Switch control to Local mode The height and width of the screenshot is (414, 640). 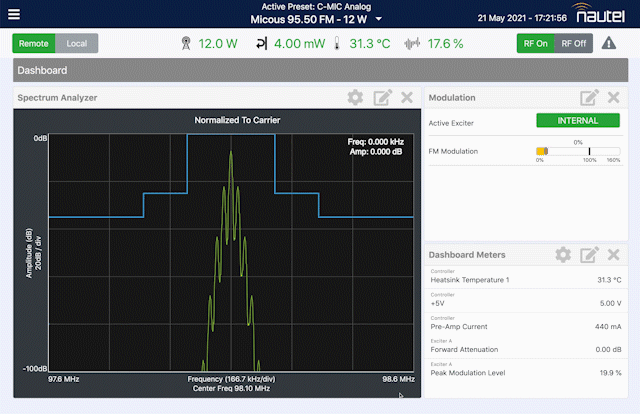click(77, 43)
